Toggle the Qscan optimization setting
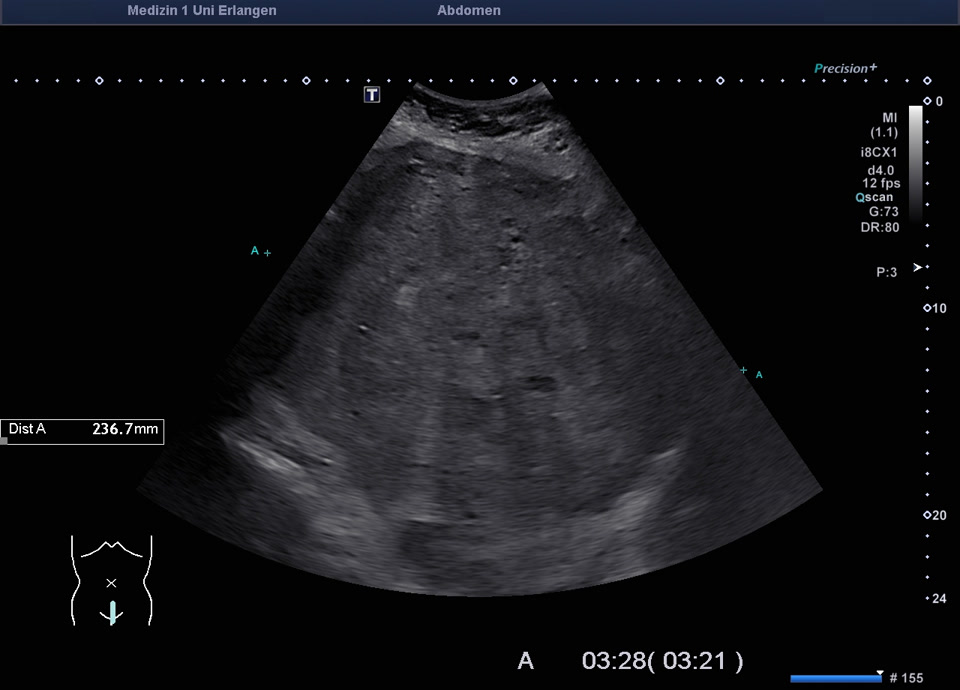The image size is (960, 690). (x=874, y=197)
